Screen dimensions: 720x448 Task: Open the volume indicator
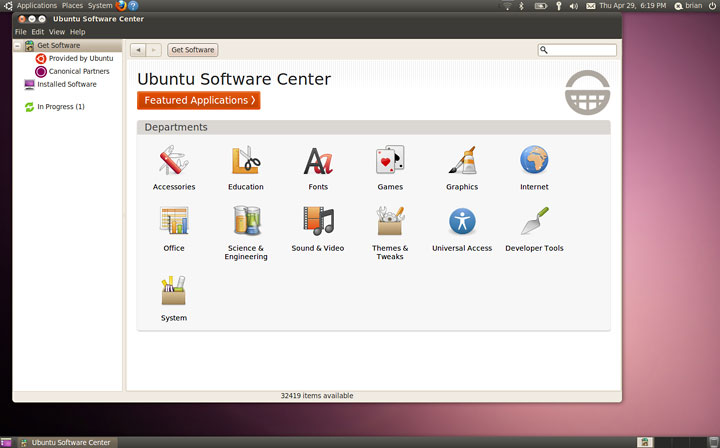pyautogui.click(x=574, y=6)
